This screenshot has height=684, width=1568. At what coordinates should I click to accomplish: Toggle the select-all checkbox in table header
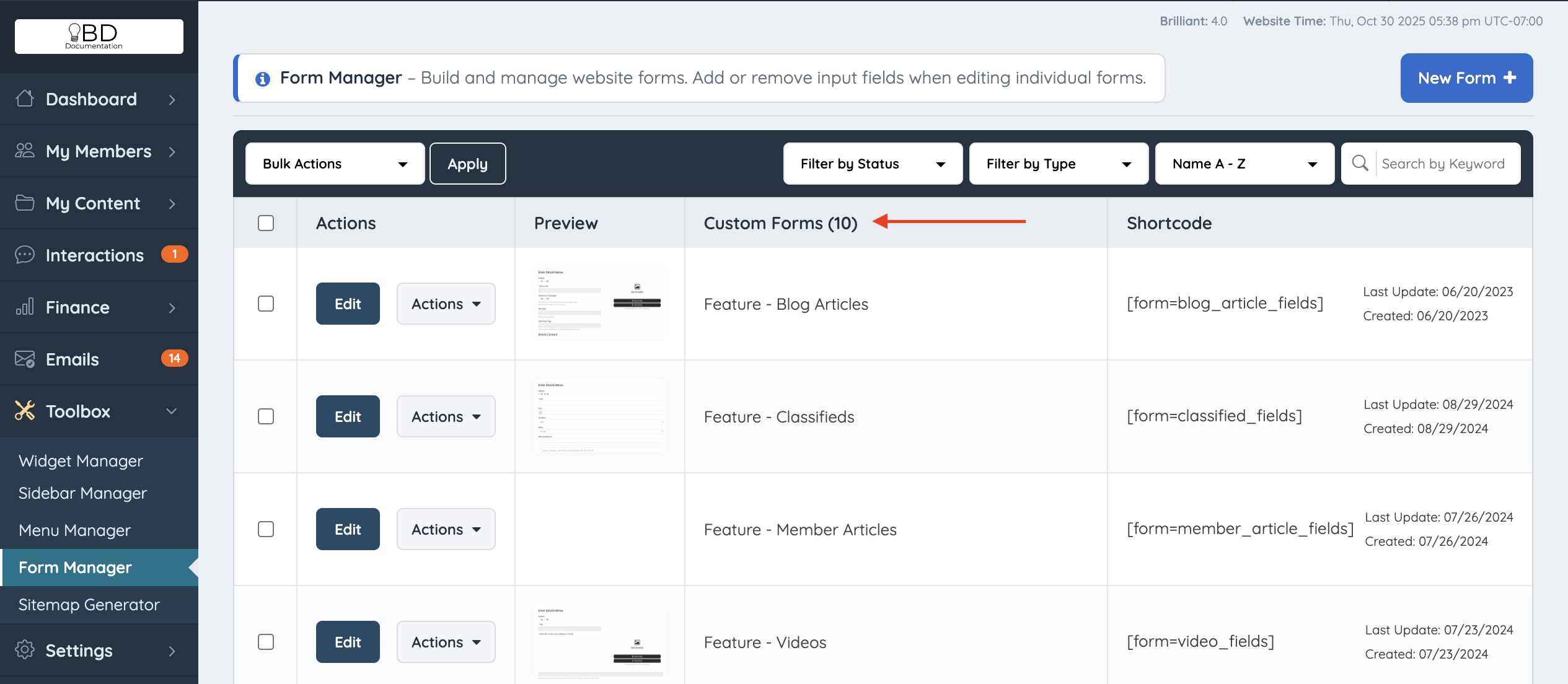(x=266, y=223)
